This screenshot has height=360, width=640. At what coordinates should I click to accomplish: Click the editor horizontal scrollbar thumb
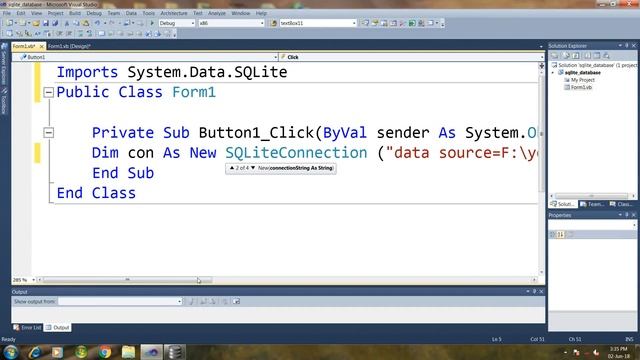click(x=127, y=280)
